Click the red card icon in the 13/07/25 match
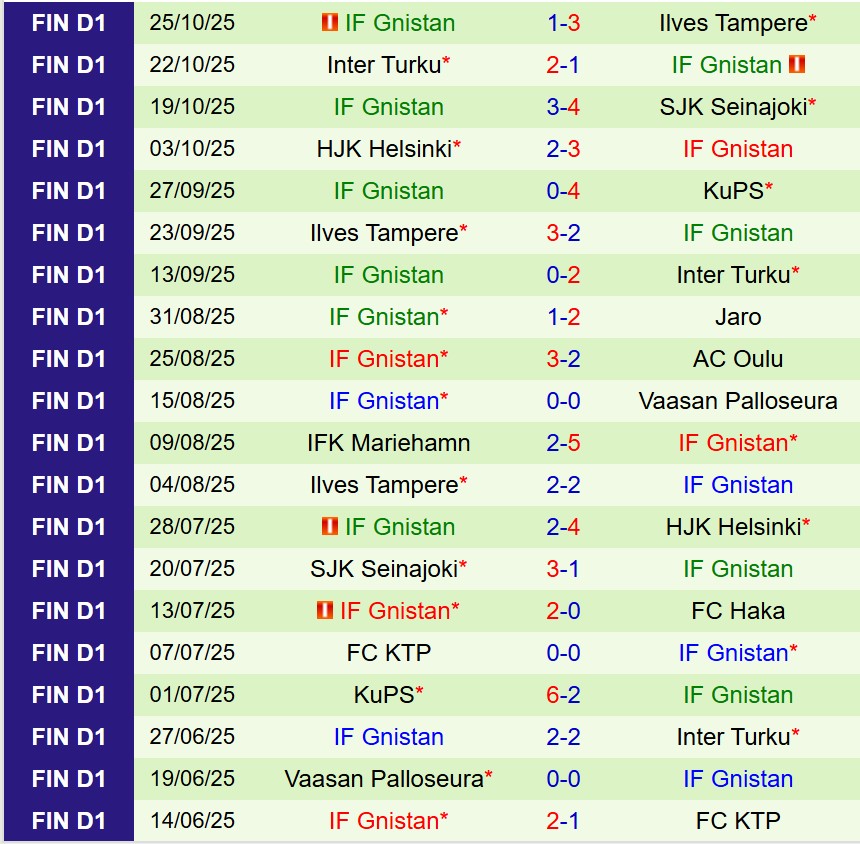Viewport: 860px width, 844px height. (324, 611)
